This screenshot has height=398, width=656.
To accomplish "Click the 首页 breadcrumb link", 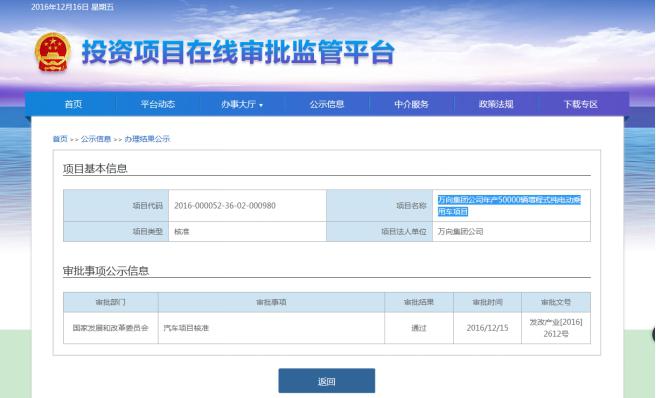I will coord(60,139).
